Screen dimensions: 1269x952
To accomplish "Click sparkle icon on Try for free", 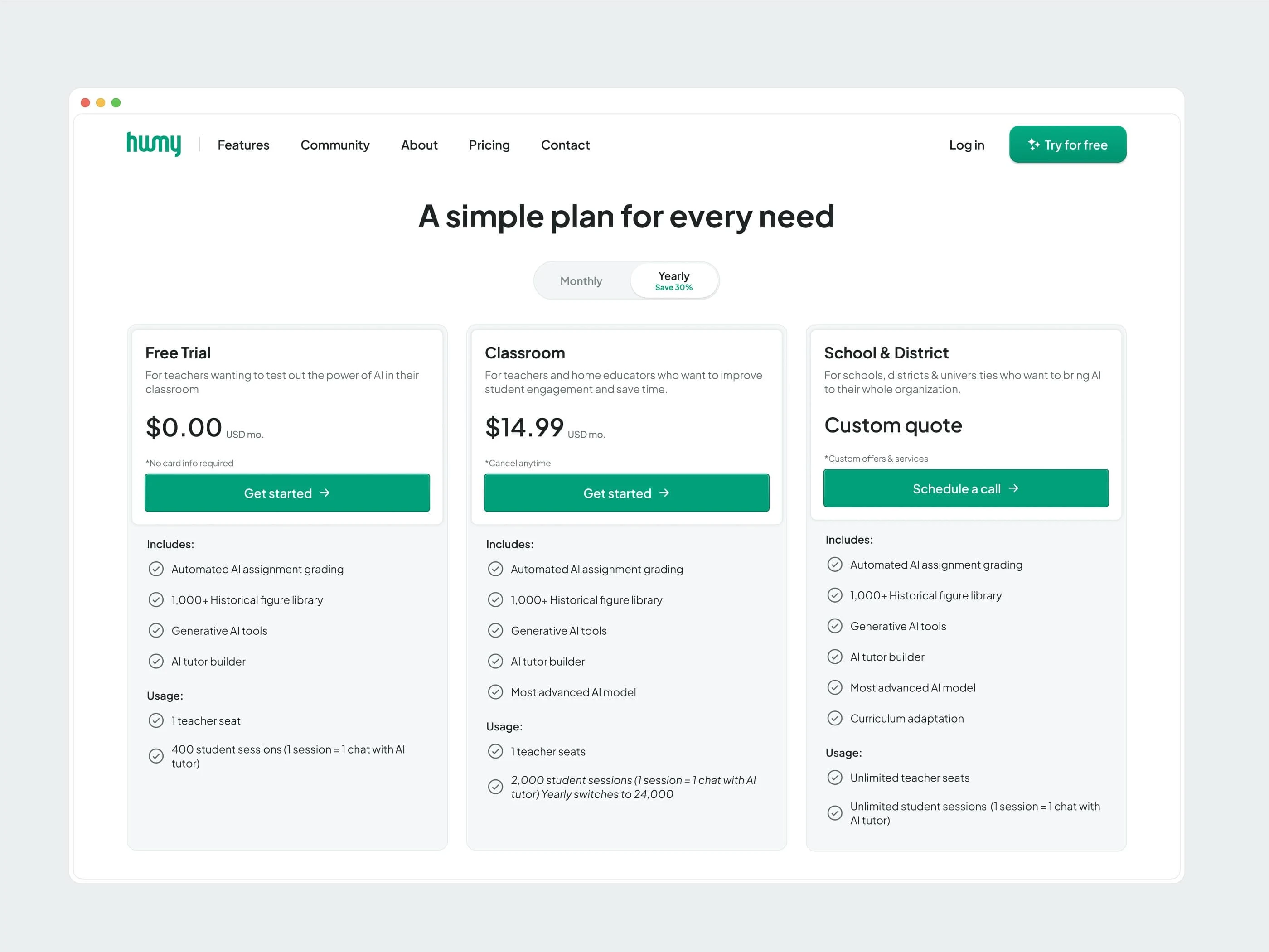I will tap(1034, 145).
